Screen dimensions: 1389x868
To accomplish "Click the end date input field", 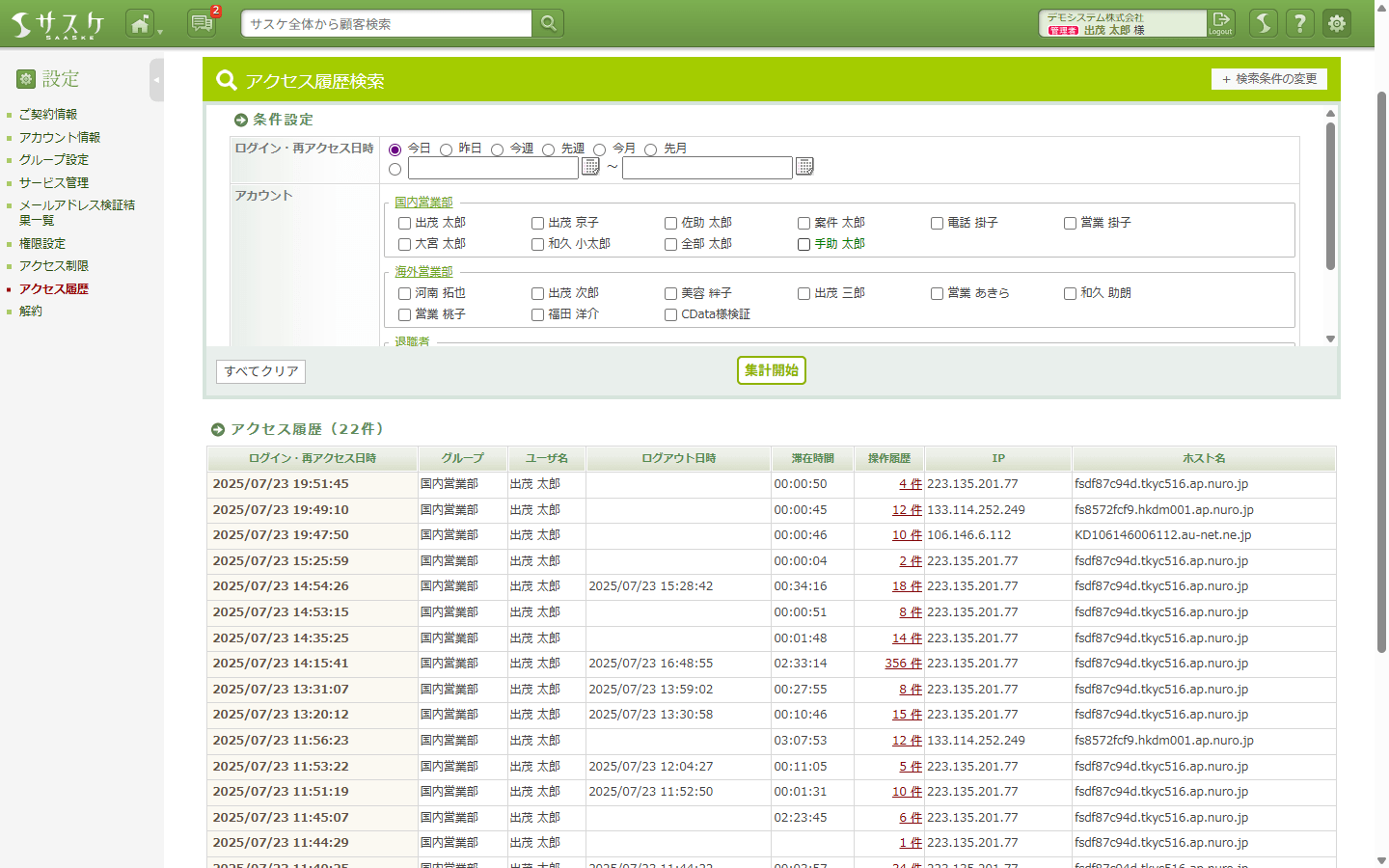I will pyautogui.click(x=707, y=168).
